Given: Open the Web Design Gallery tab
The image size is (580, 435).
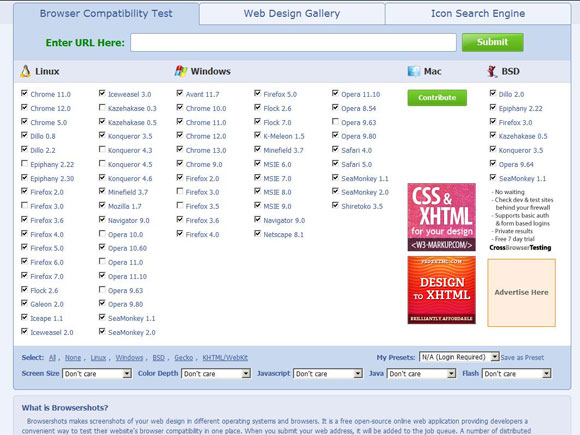Looking at the screenshot, I should click(x=292, y=14).
